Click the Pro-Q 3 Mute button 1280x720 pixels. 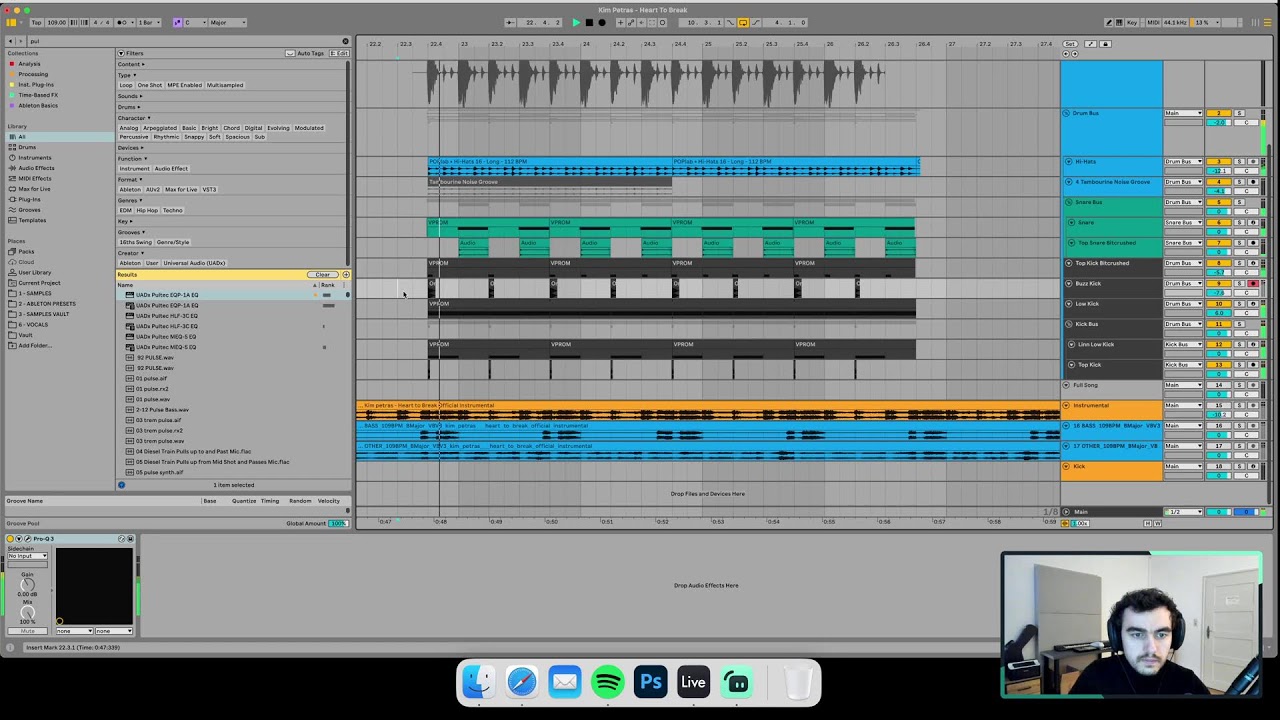[x=27, y=631]
